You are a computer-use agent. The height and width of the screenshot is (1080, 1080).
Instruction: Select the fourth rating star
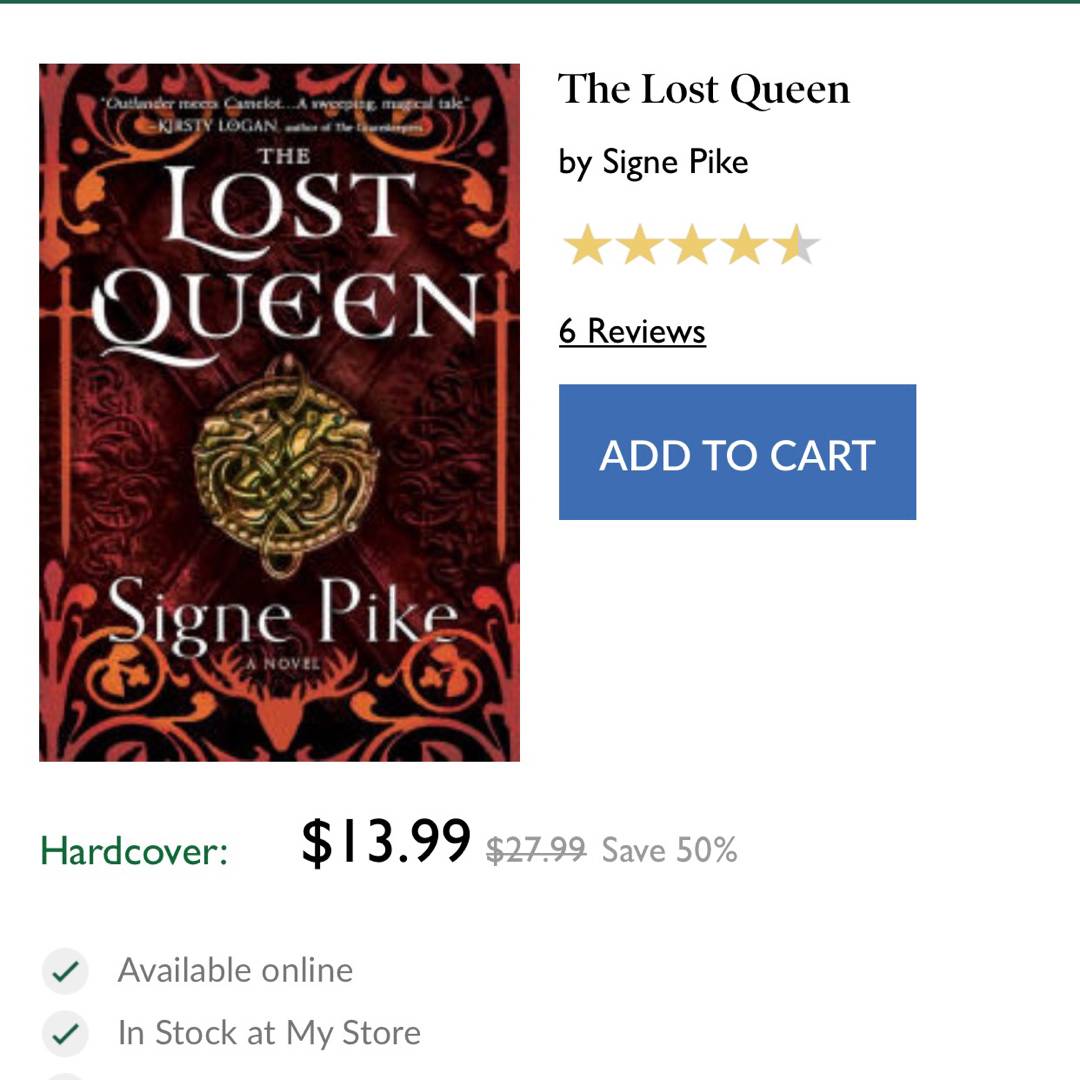[x=745, y=246]
